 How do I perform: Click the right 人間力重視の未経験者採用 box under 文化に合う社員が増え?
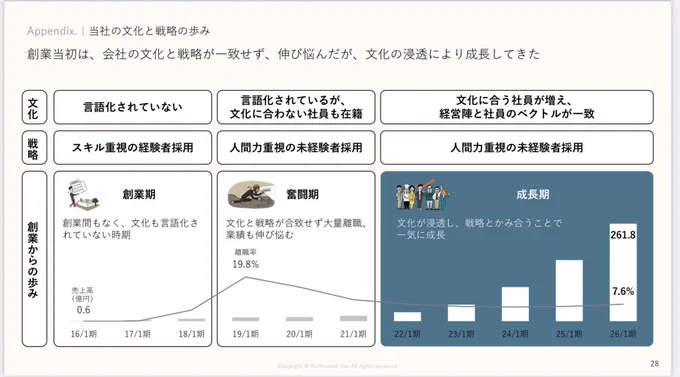click(x=517, y=148)
